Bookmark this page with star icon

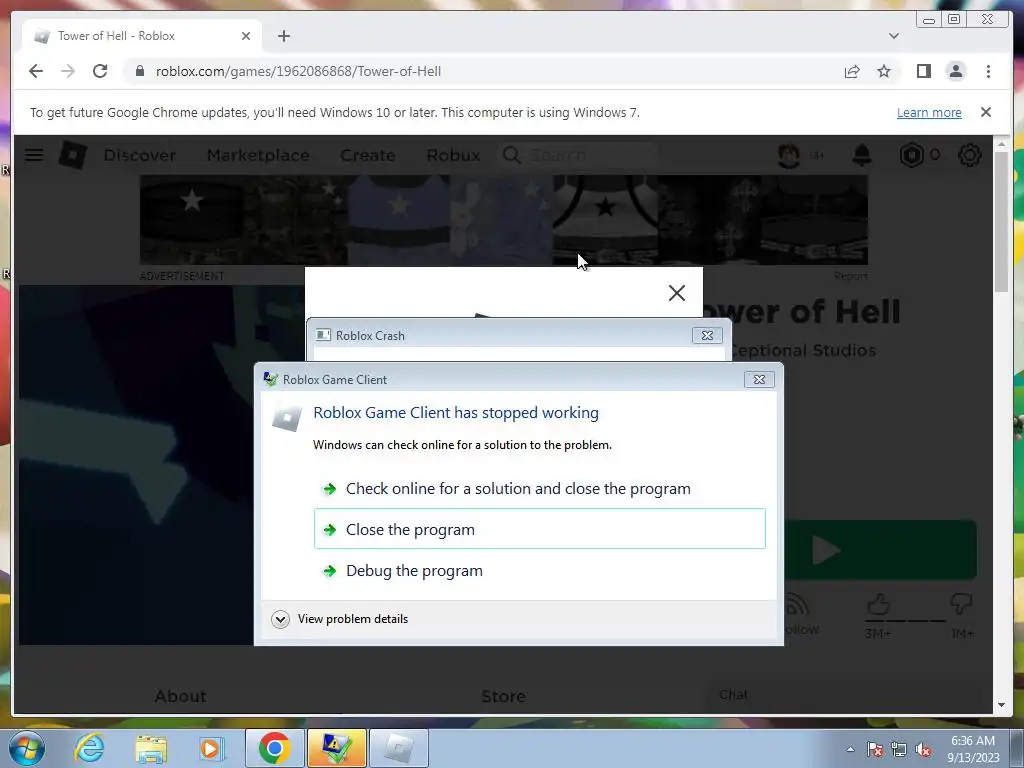884,71
